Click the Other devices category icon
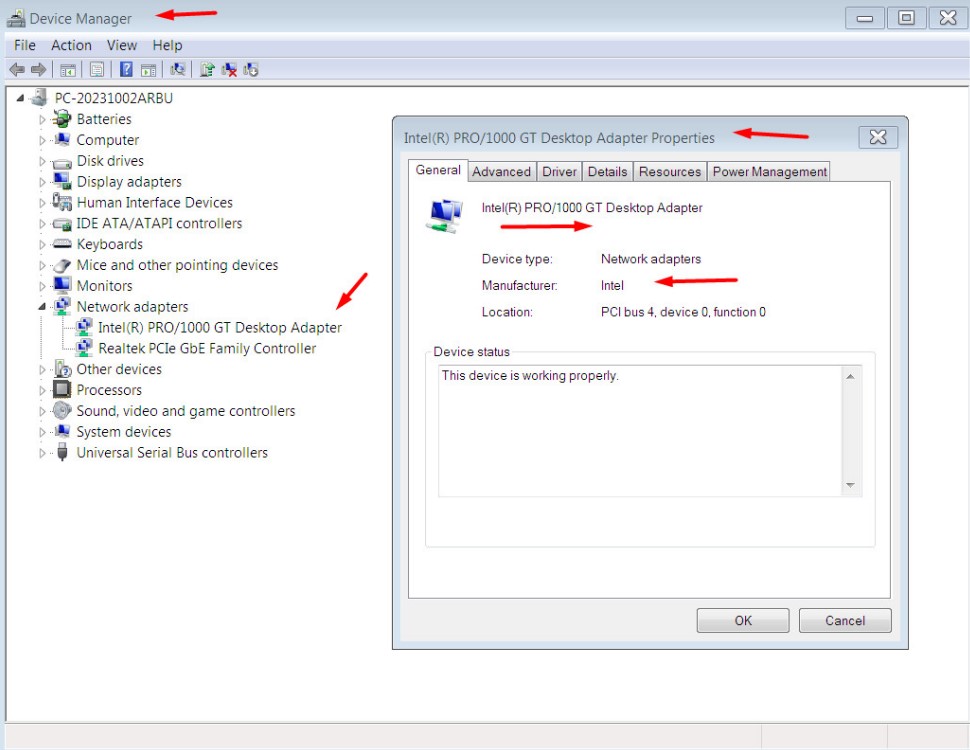Screen dimensions: 970x750 pos(62,369)
